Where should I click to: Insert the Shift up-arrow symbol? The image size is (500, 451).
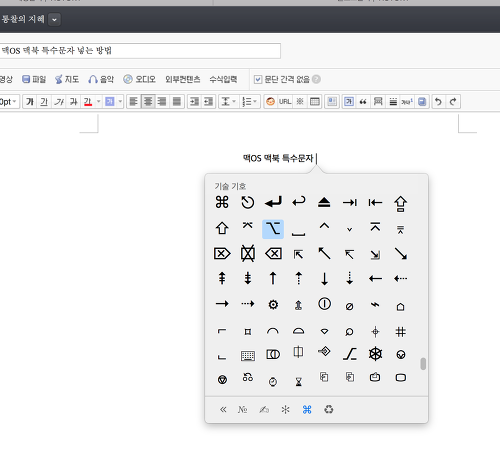[222, 228]
